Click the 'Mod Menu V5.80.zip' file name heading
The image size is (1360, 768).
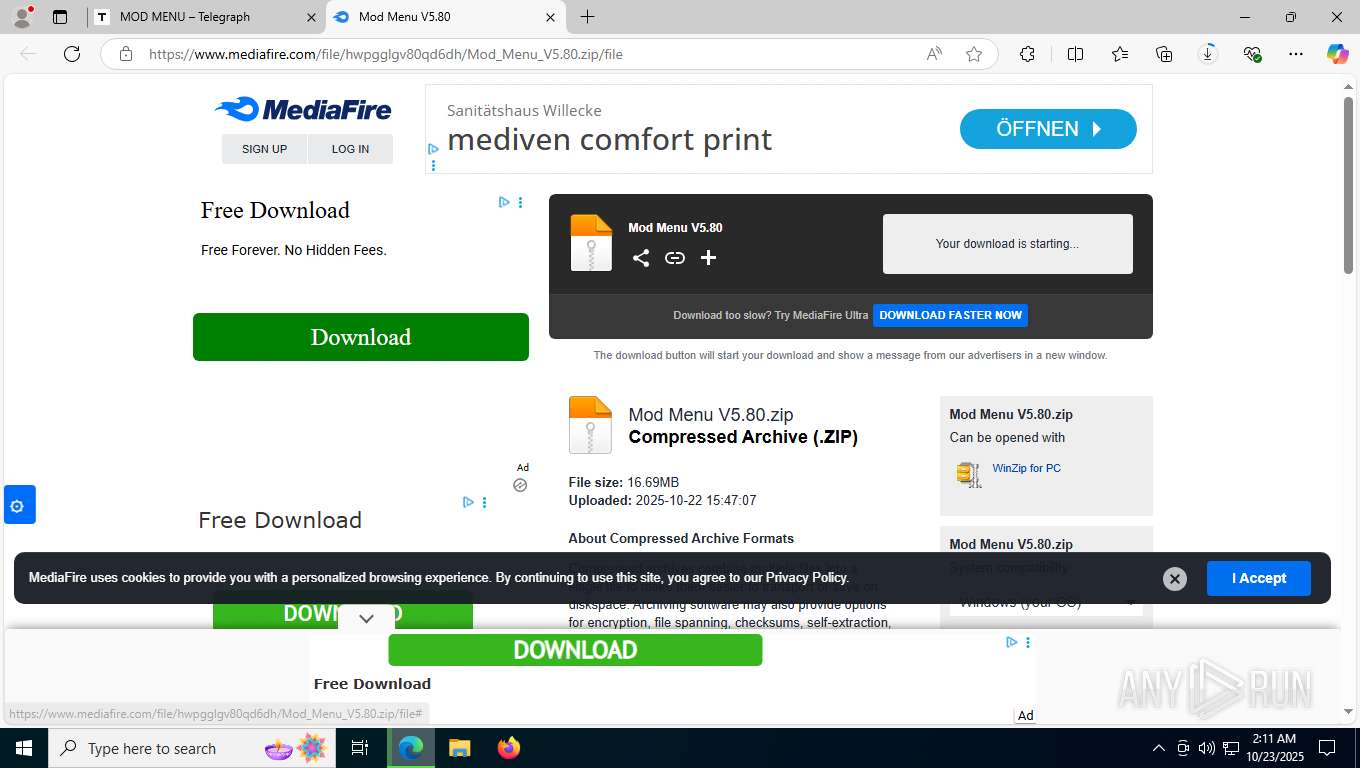[710, 415]
